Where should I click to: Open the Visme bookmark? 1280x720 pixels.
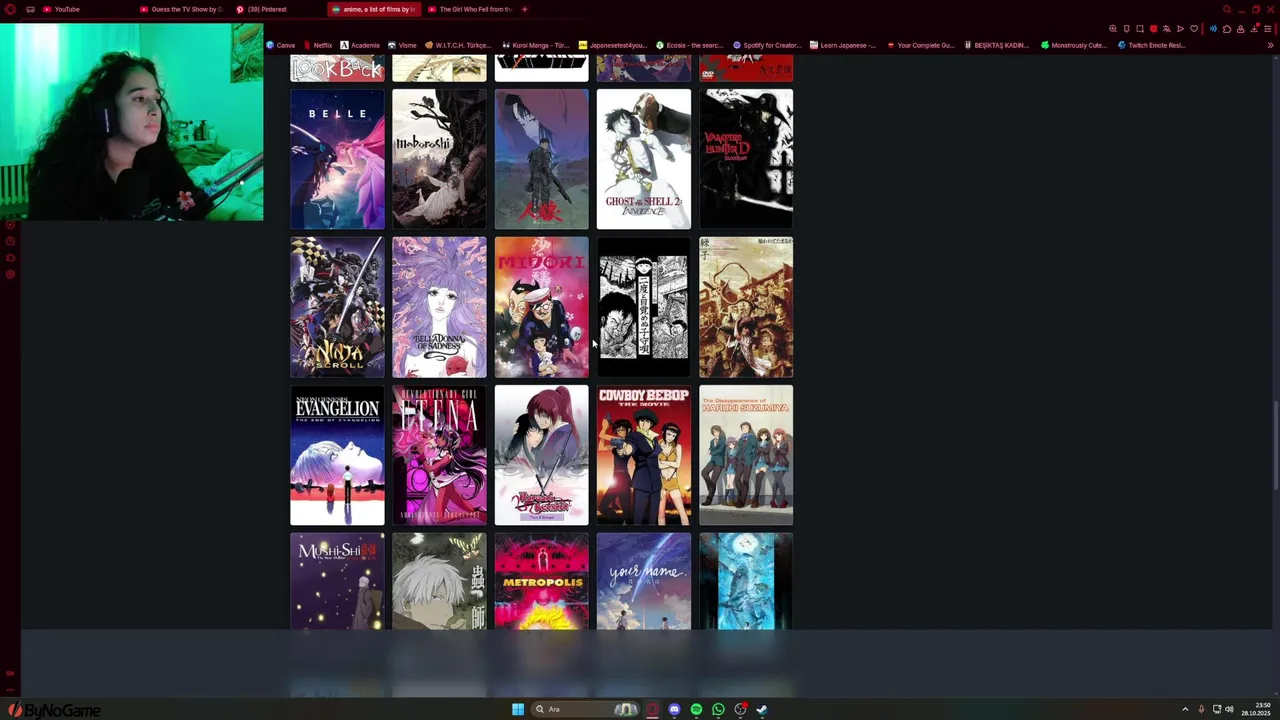point(402,45)
